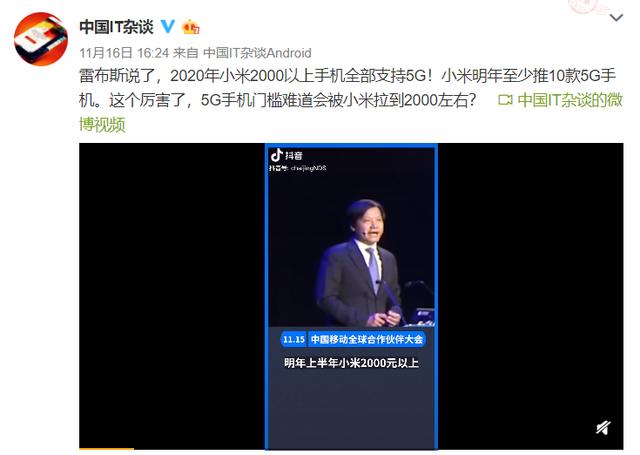This screenshot has height=455, width=640.
Task: Click the orange crown membership badge
Action: (191, 27)
